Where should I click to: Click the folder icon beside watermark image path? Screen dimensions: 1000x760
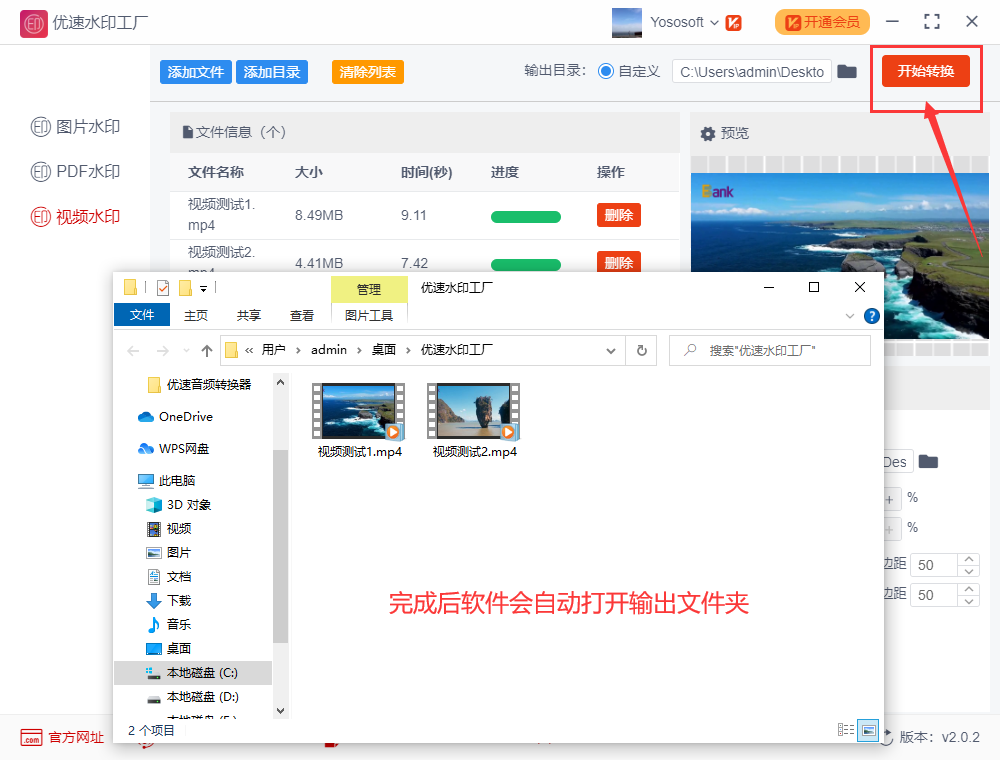click(x=928, y=462)
